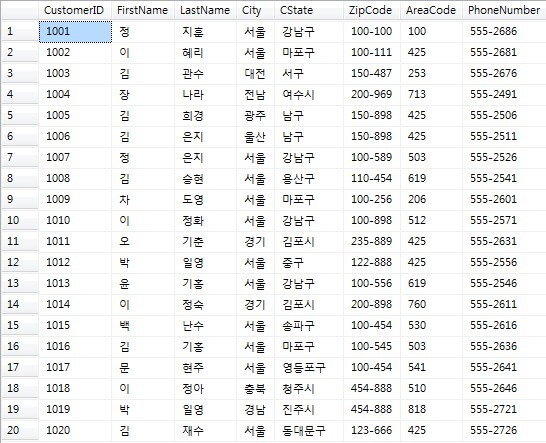Image resolution: width=546 pixels, height=443 pixels.
Task: Click CState cell 청주시
Action: pyautogui.click(x=309, y=388)
